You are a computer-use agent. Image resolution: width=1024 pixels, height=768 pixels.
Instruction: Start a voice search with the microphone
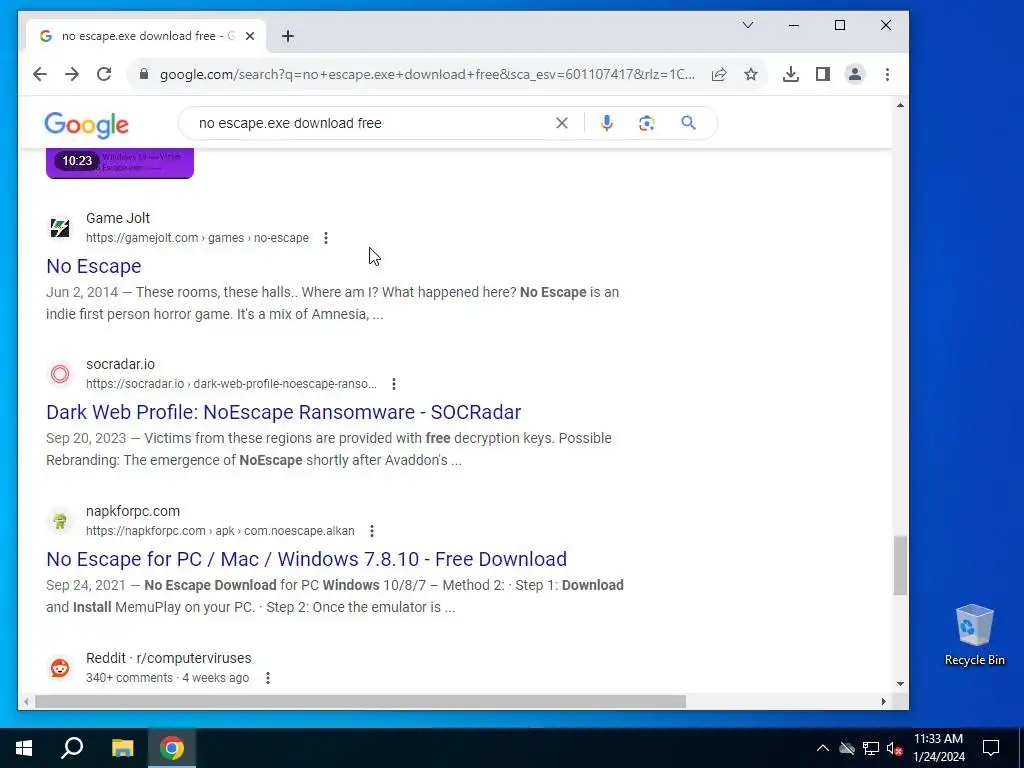click(x=607, y=123)
